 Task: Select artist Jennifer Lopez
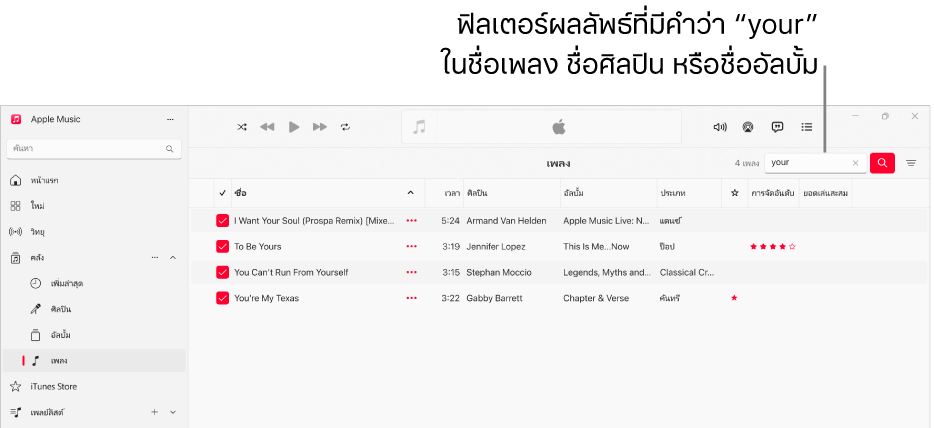496,246
